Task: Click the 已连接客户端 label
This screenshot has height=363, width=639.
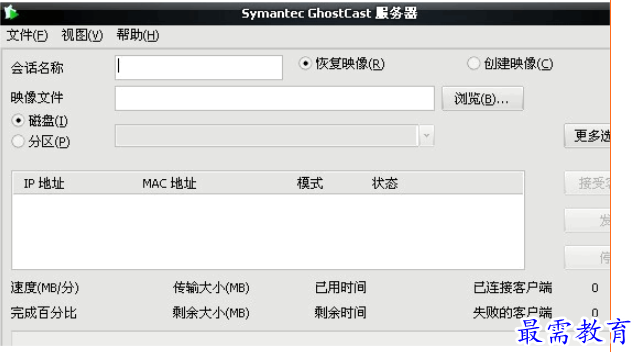Action: coord(513,288)
